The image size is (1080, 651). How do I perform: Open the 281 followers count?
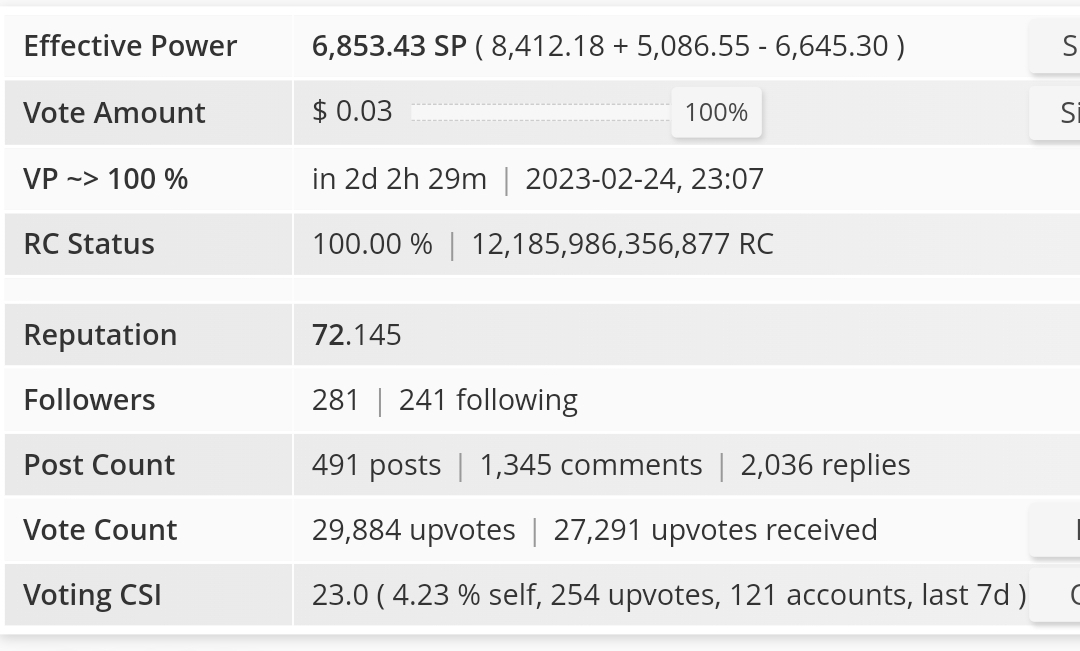(x=335, y=400)
